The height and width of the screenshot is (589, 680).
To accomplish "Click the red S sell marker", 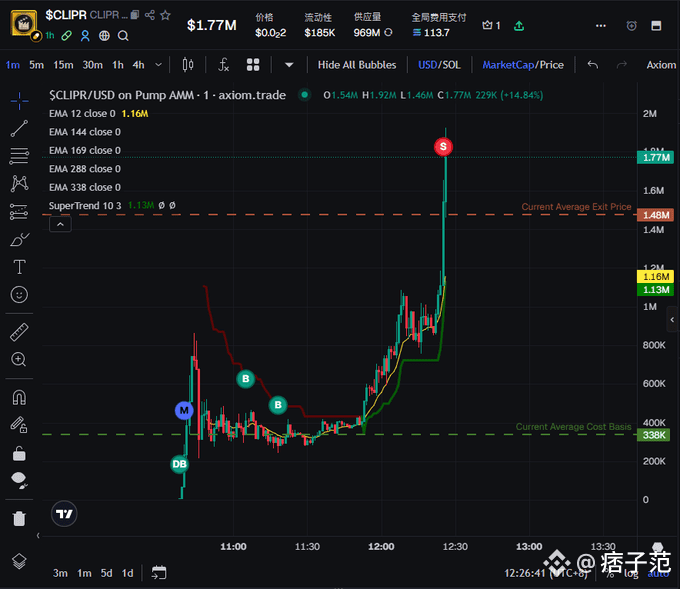I will [444, 147].
